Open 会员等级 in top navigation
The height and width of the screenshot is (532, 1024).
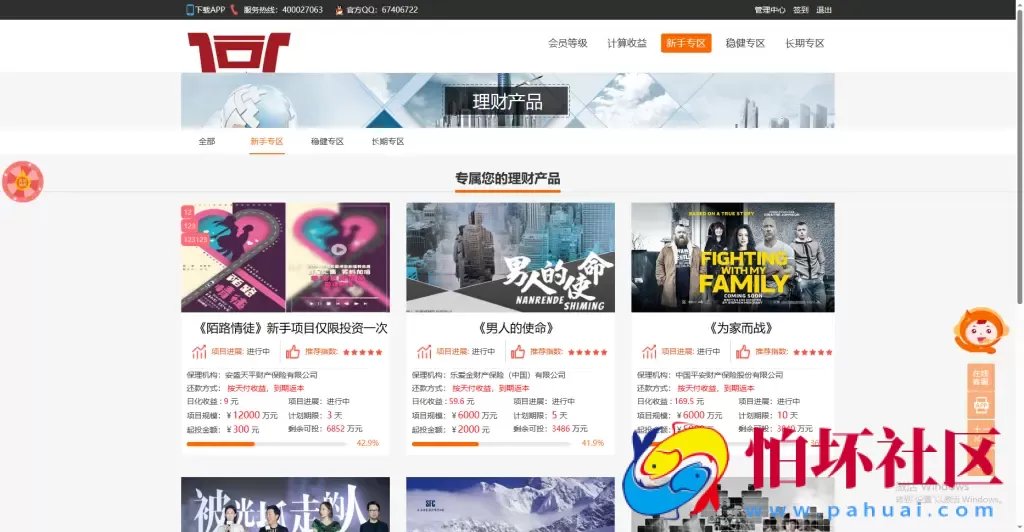[568, 43]
